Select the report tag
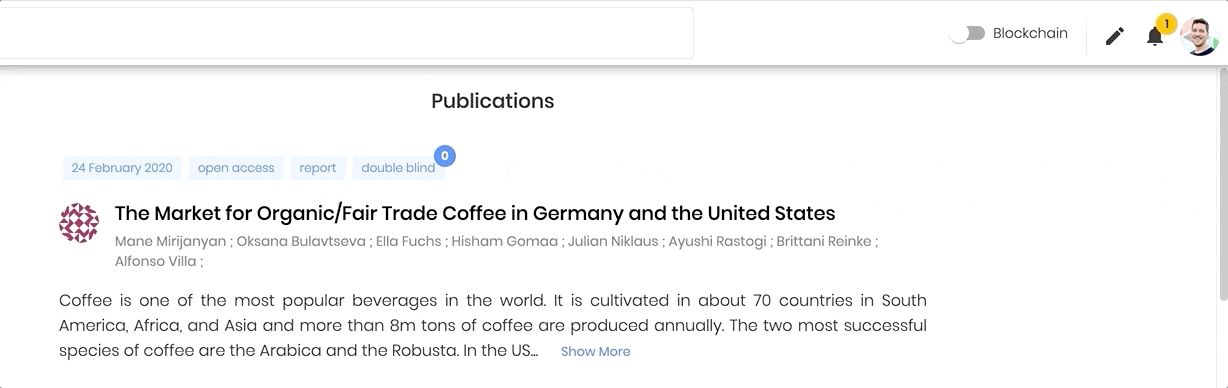The width and height of the screenshot is (1228, 388). [x=318, y=168]
